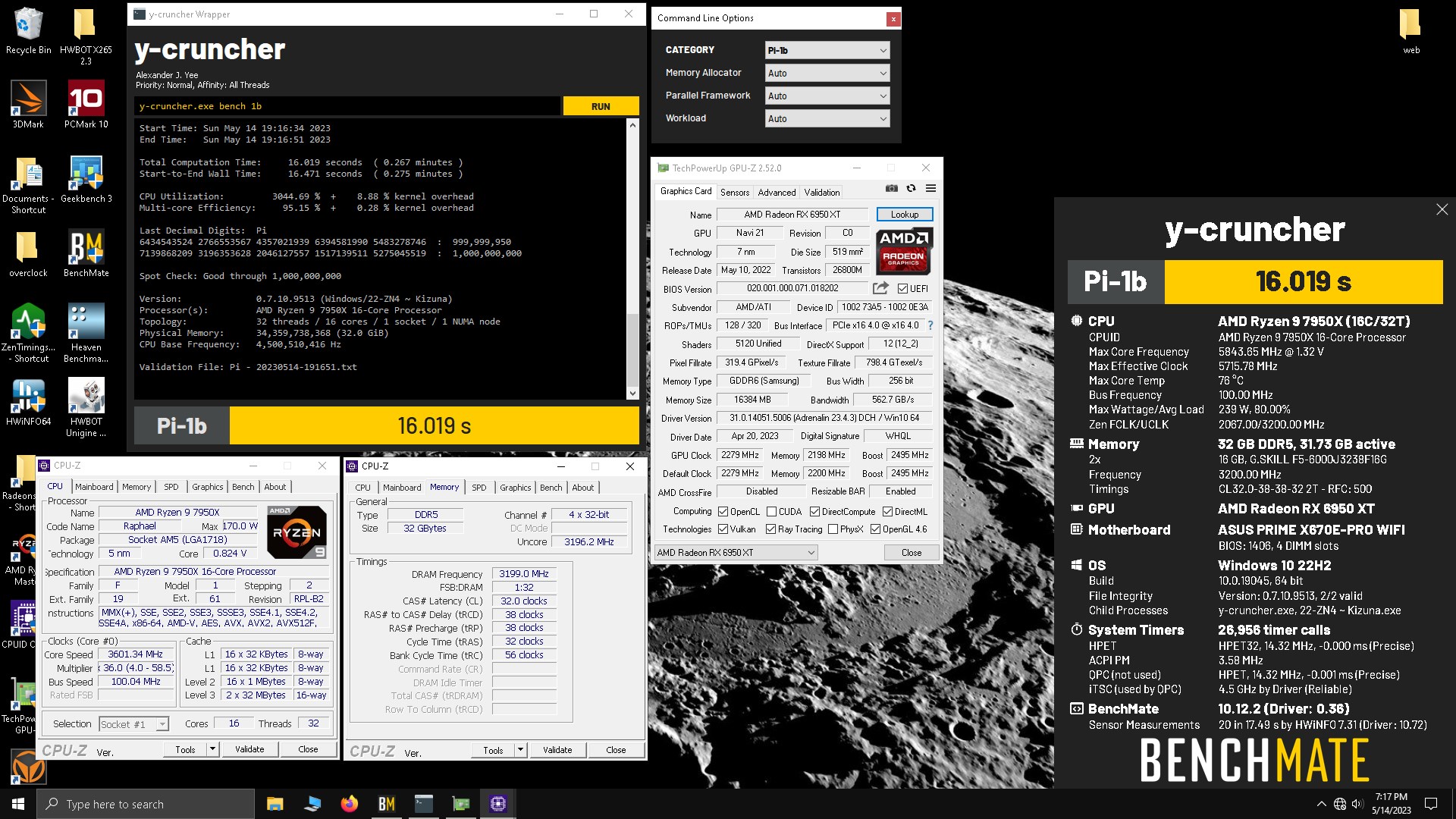
Task: Switch to Advanced tab in GPU-Z
Action: pos(777,193)
